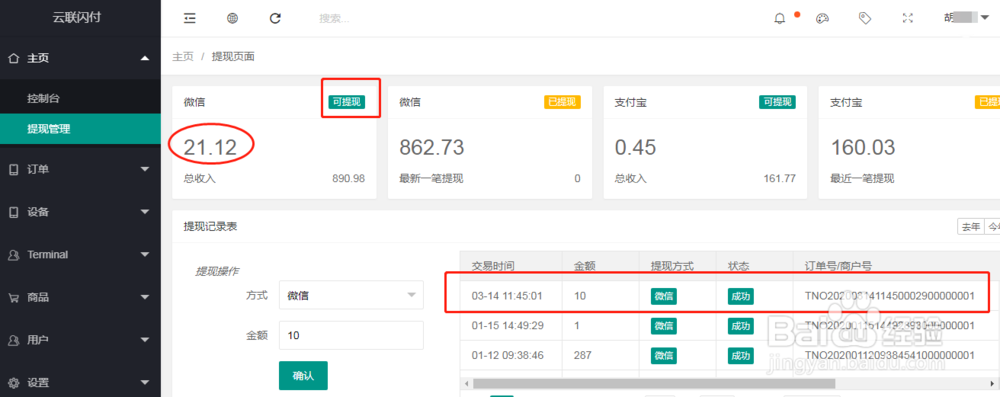Click the 862.73 withdrawn amount
The height and width of the screenshot is (397, 1000).
[x=432, y=147]
